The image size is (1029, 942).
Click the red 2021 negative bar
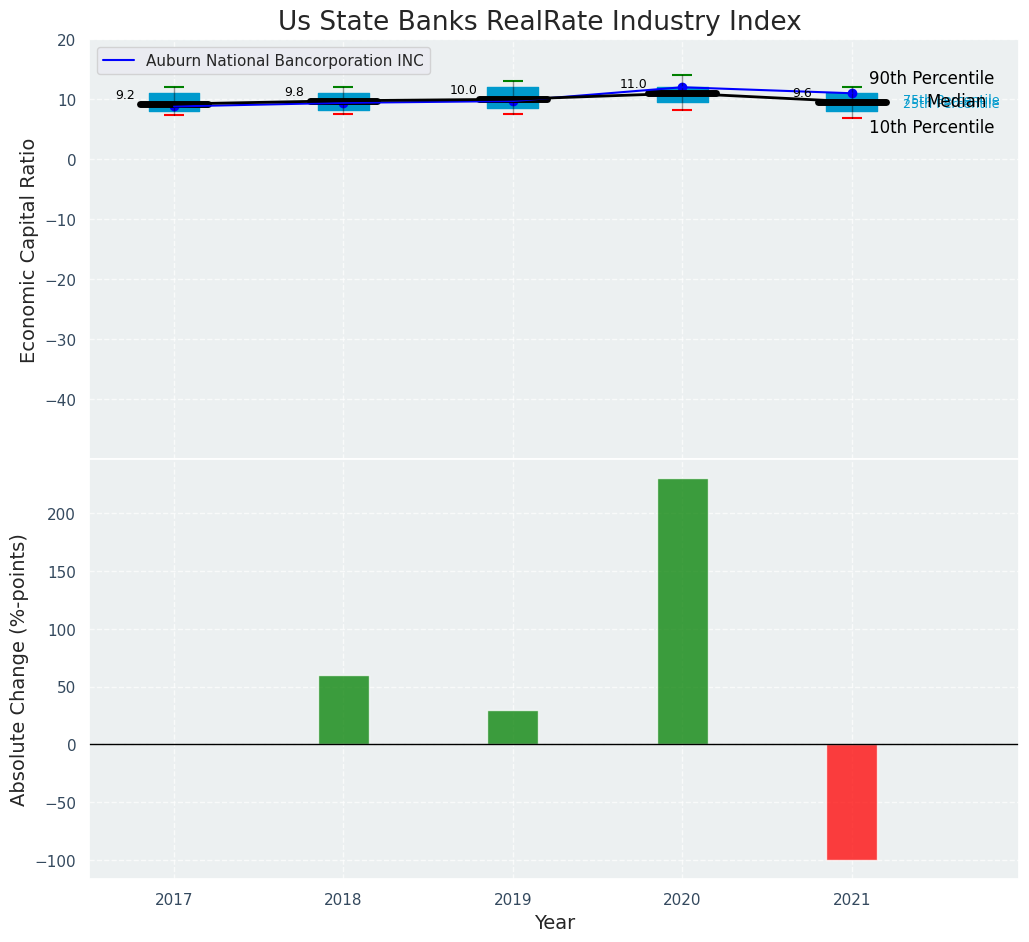click(x=851, y=801)
